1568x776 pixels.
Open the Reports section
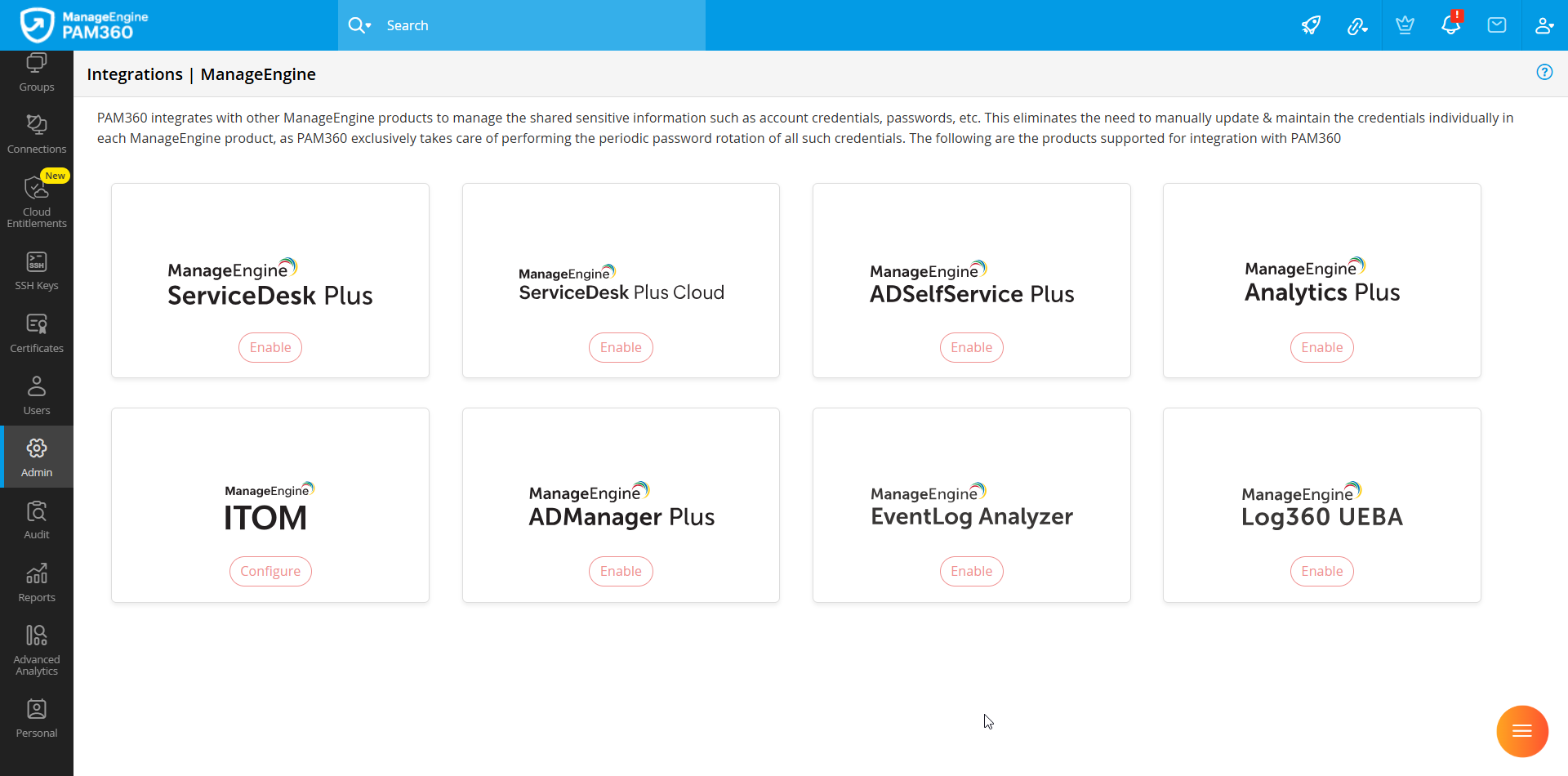(x=37, y=582)
